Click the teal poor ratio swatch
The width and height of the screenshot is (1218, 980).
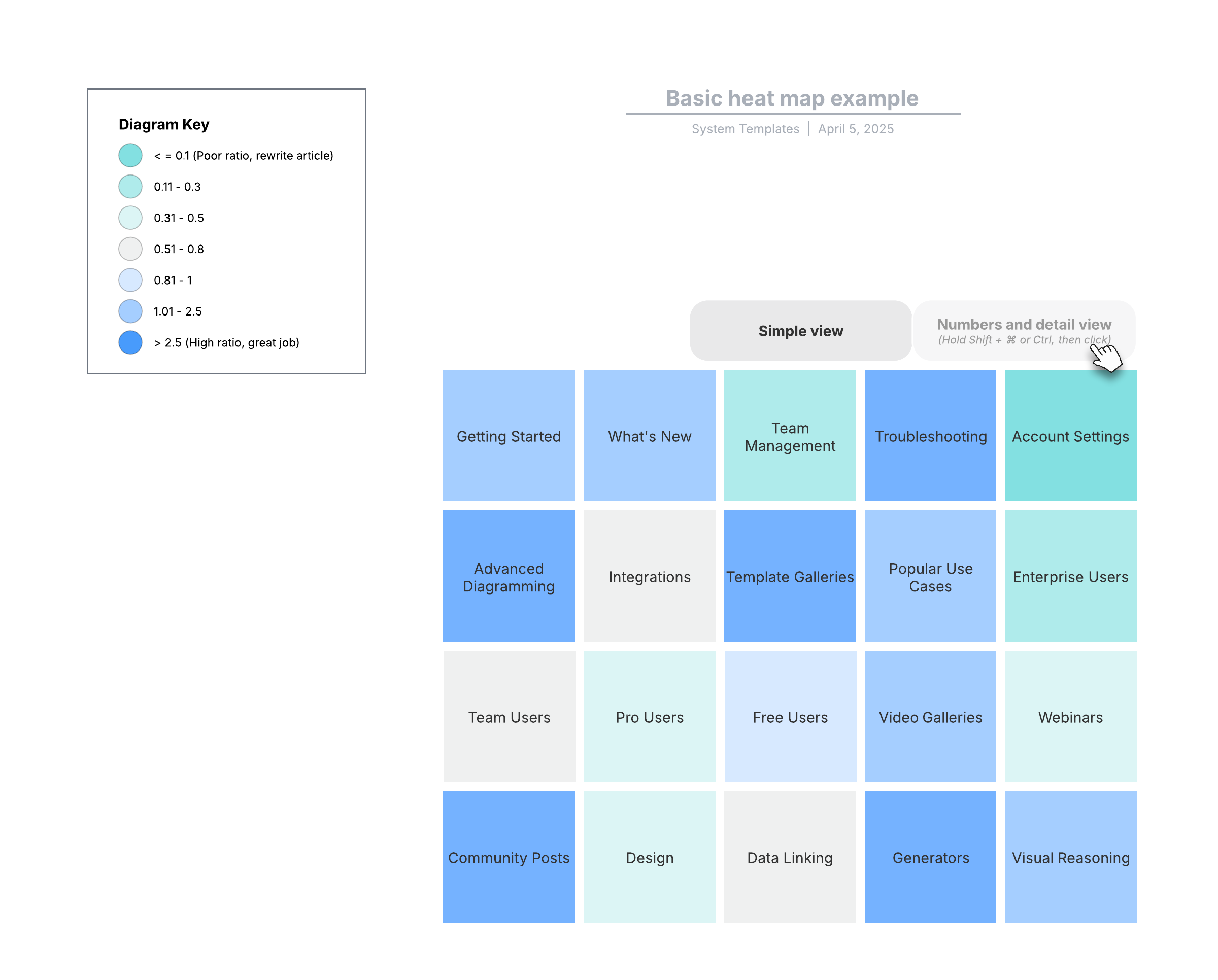[x=130, y=155]
